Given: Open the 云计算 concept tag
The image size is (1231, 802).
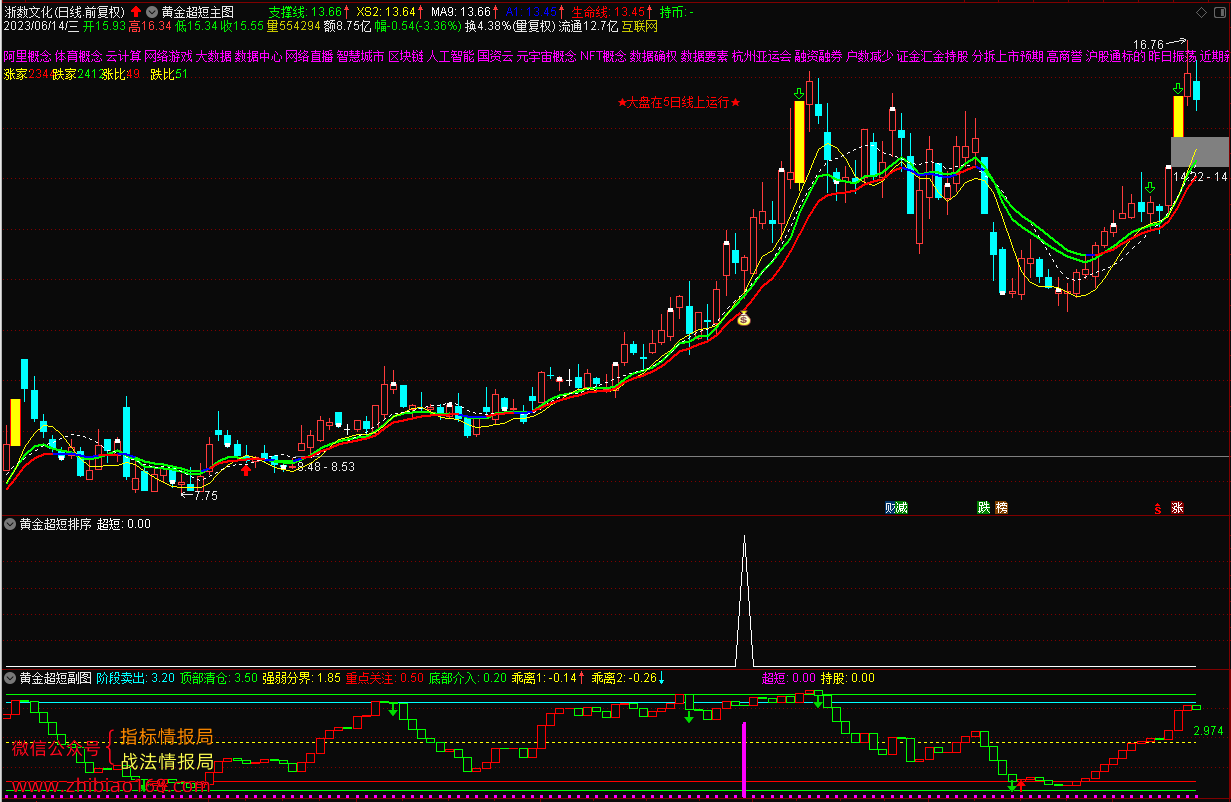Looking at the screenshot, I should [x=123, y=56].
